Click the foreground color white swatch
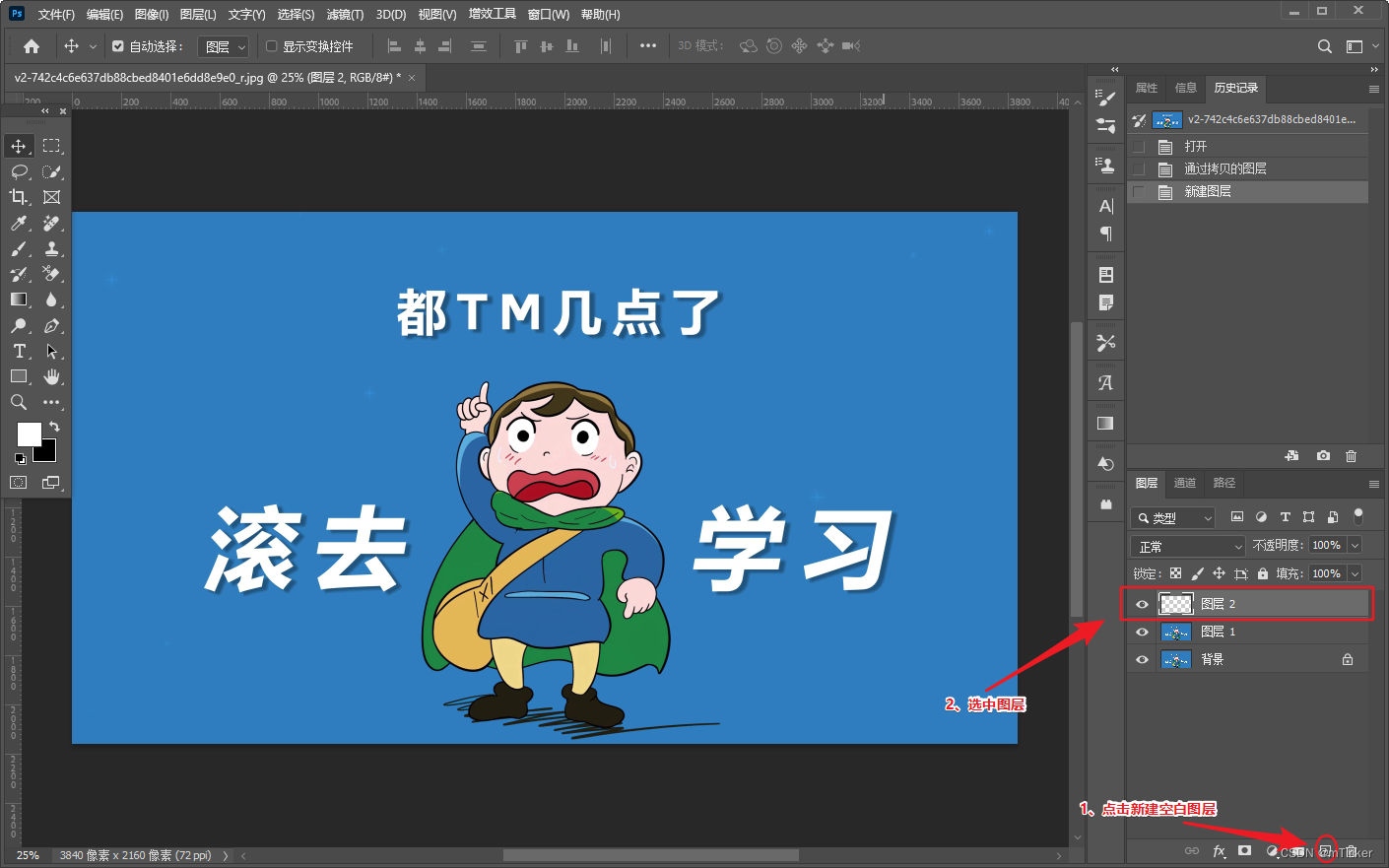 coord(28,434)
